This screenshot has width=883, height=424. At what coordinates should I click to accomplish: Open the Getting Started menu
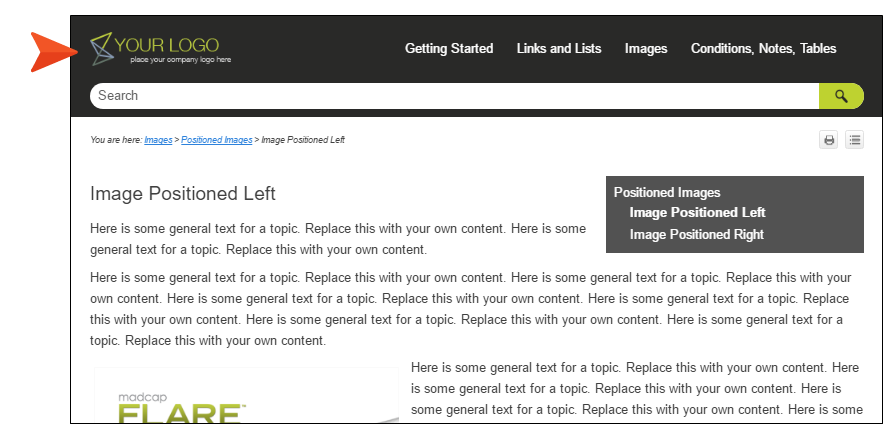[x=449, y=48]
